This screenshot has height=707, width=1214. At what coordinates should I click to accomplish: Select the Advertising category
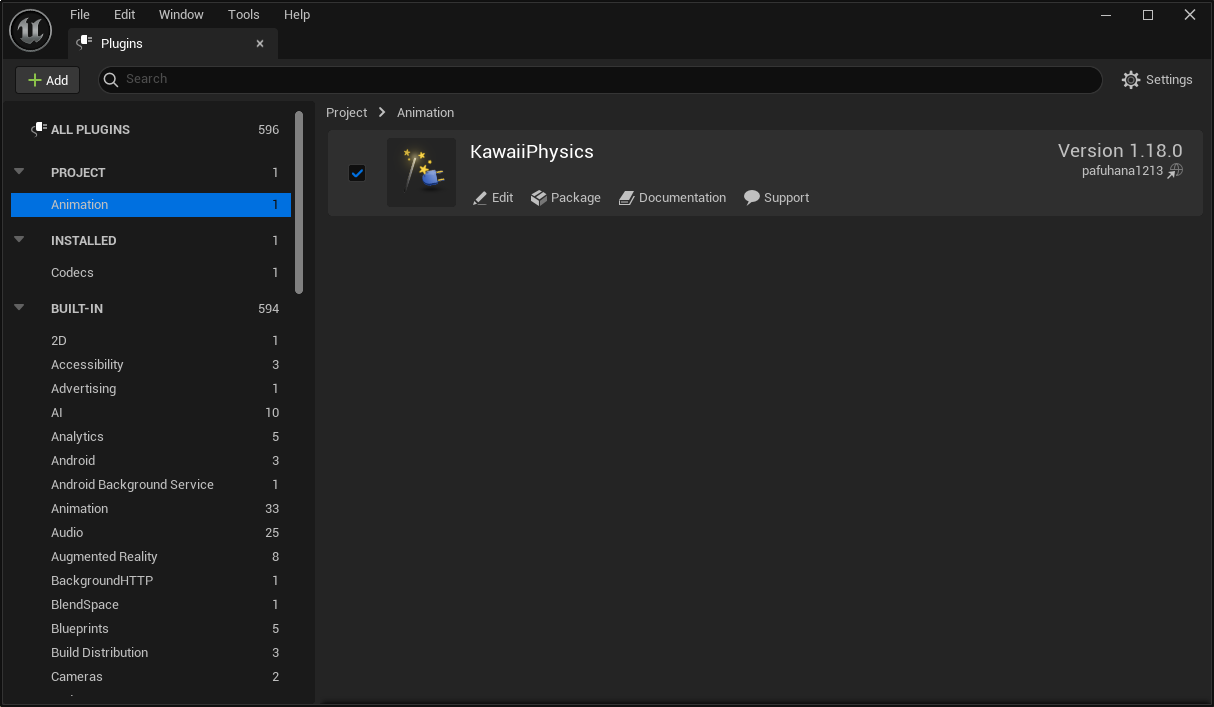tap(151, 389)
